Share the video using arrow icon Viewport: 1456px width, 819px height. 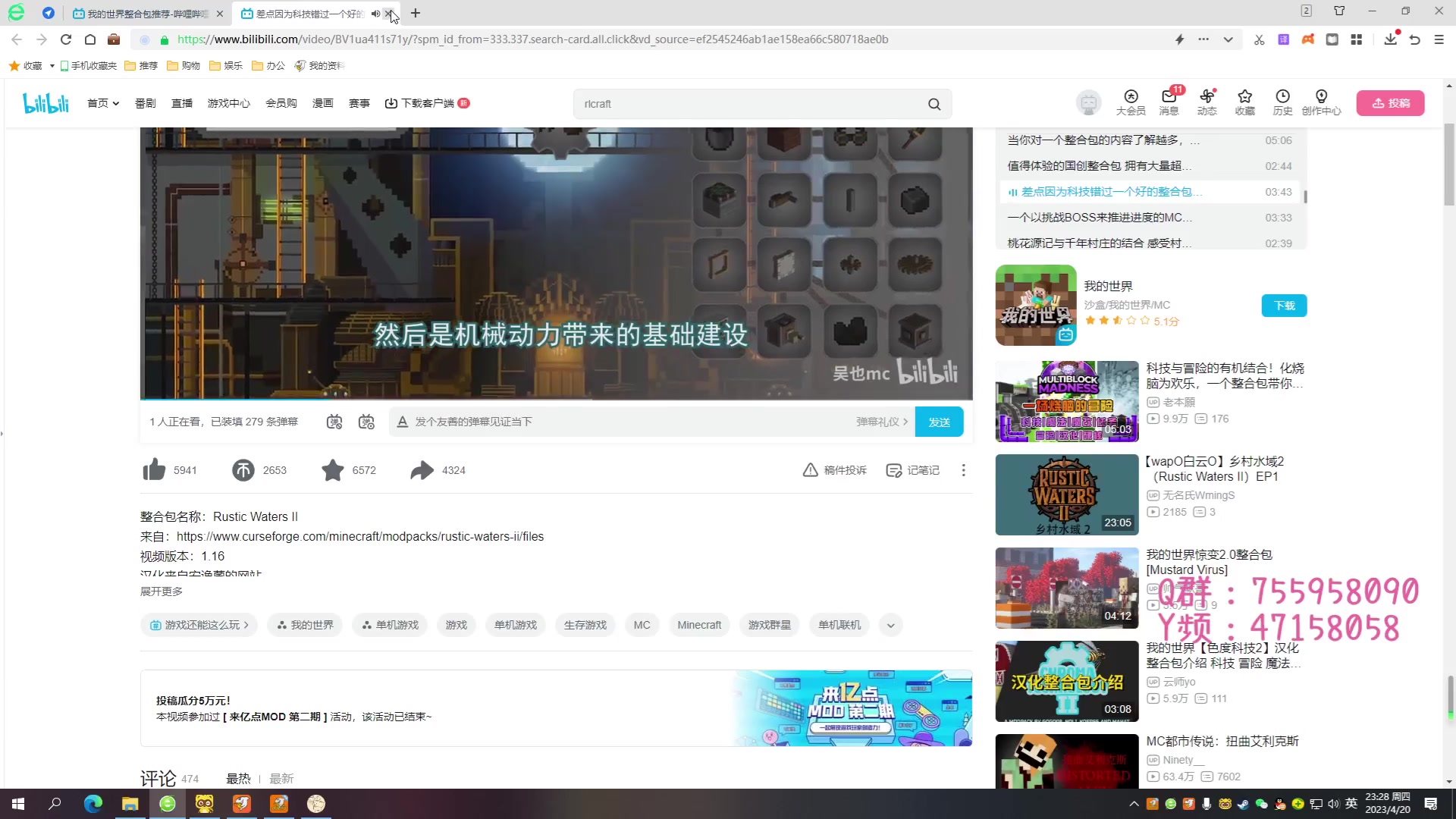pos(422,470)
